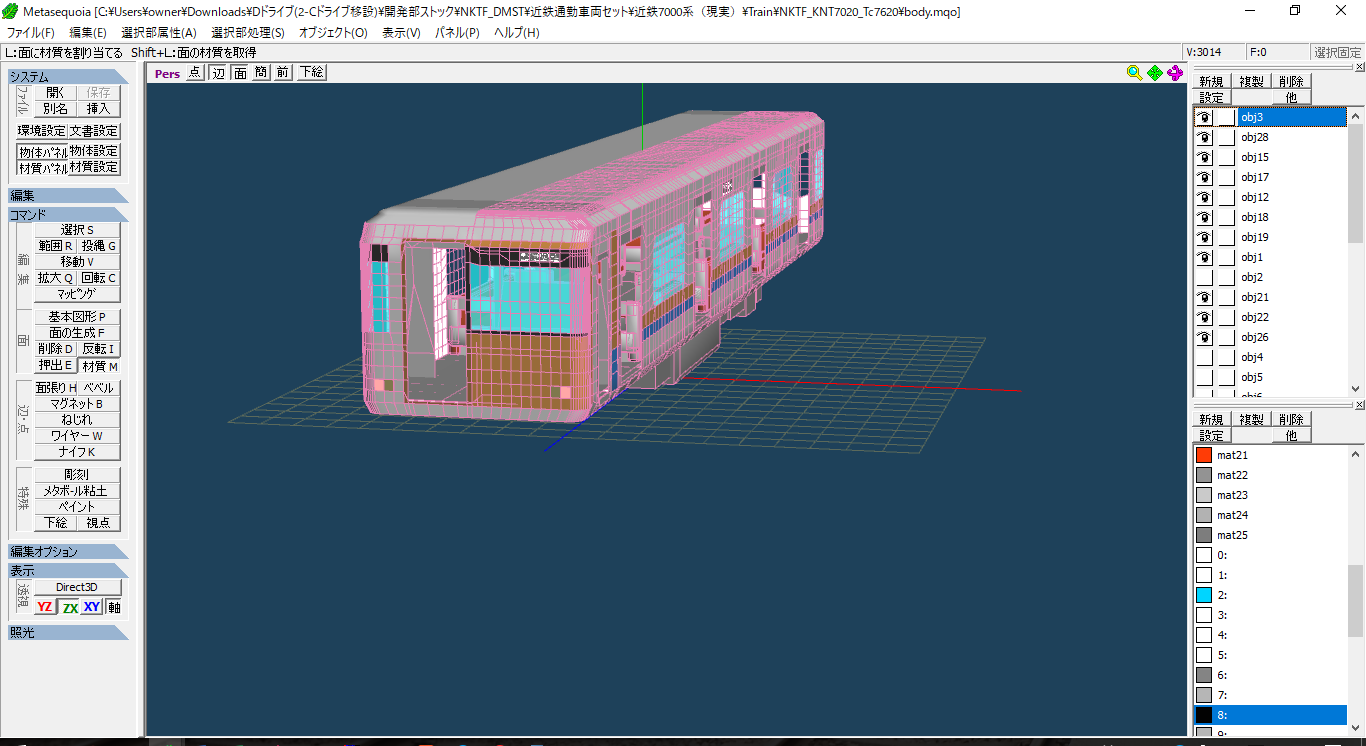Open the Pers view mode dropdown
The height and width of the screenshot is (746, 1366).
click(167, 73)
